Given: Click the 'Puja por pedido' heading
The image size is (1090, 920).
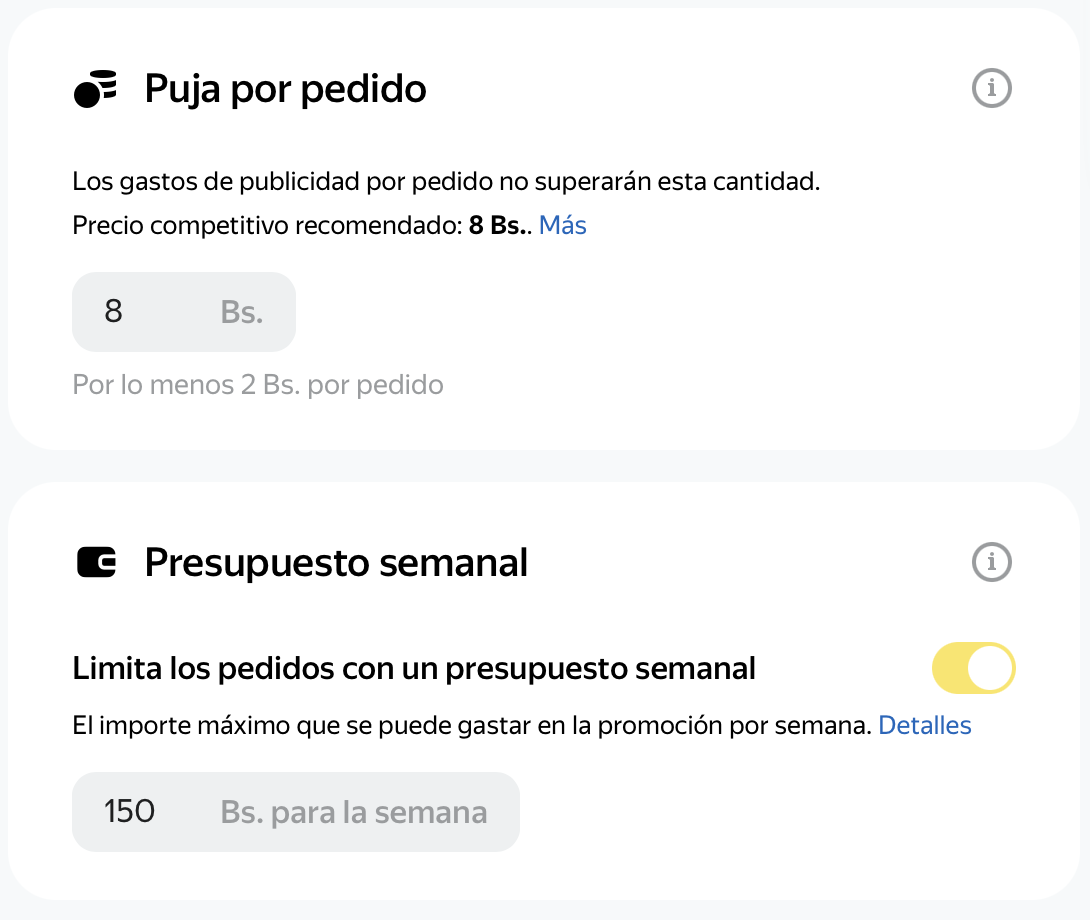Looking at the screenshot, I should tap(286, 89).
